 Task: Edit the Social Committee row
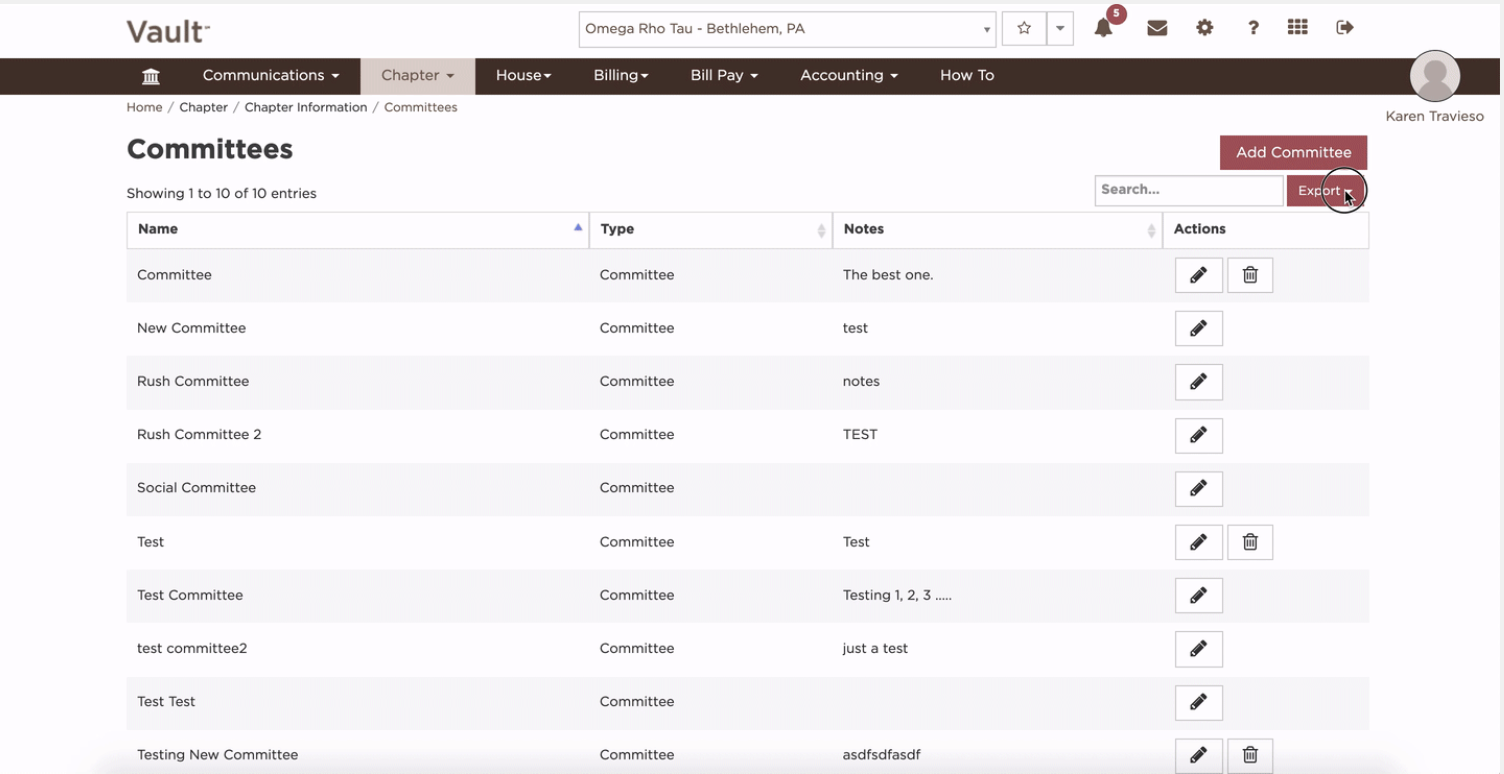(x=1199, y=488)
